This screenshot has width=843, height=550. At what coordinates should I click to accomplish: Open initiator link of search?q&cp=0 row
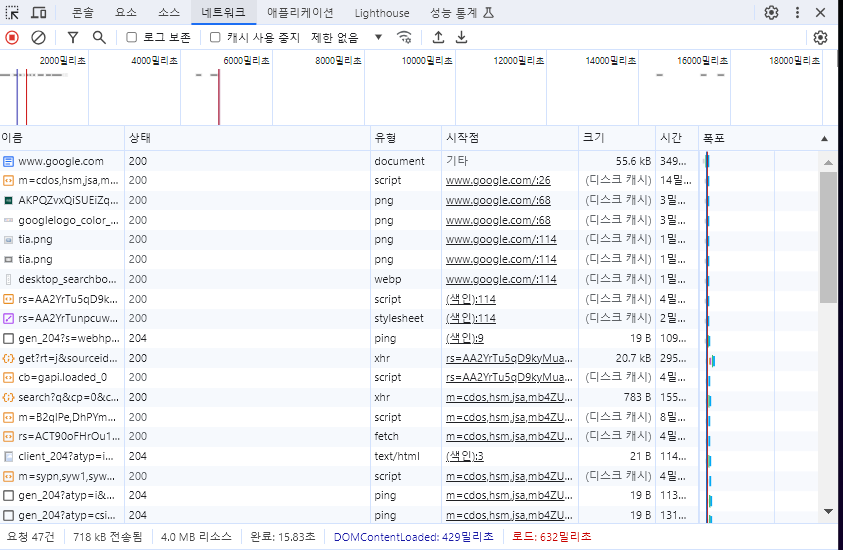(509, 397)
